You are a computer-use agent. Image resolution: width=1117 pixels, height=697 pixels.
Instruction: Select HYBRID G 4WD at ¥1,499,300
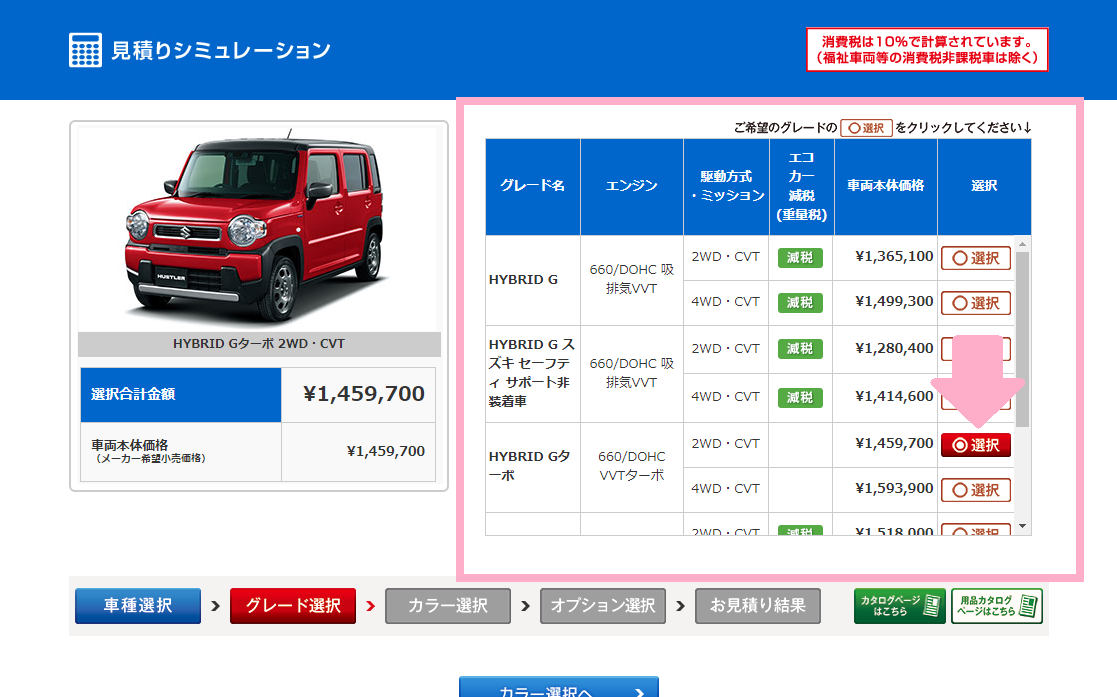tap(976, 303)
